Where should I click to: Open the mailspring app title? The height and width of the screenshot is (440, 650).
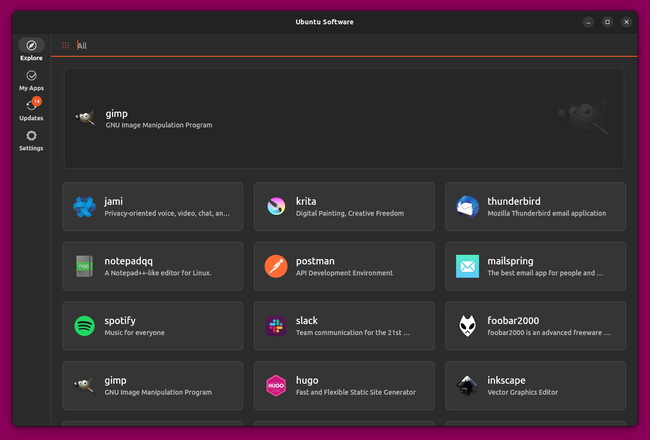coord(510,261)
